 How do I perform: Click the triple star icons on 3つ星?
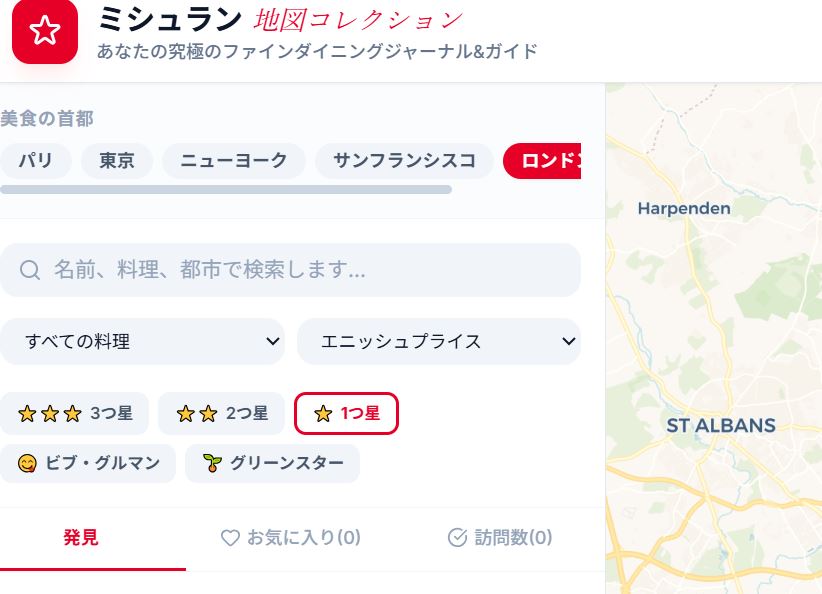50,414
